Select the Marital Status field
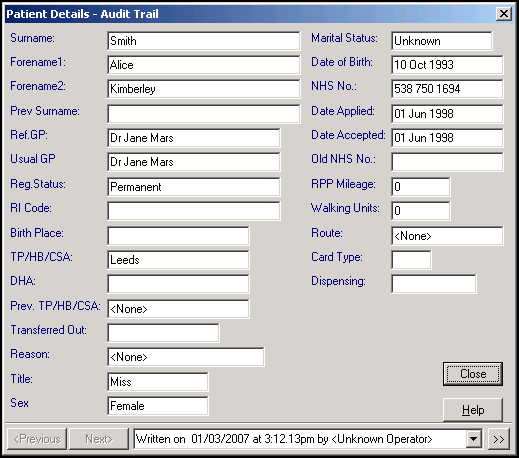This screenshot has width=519, height=458. [442, 41]
